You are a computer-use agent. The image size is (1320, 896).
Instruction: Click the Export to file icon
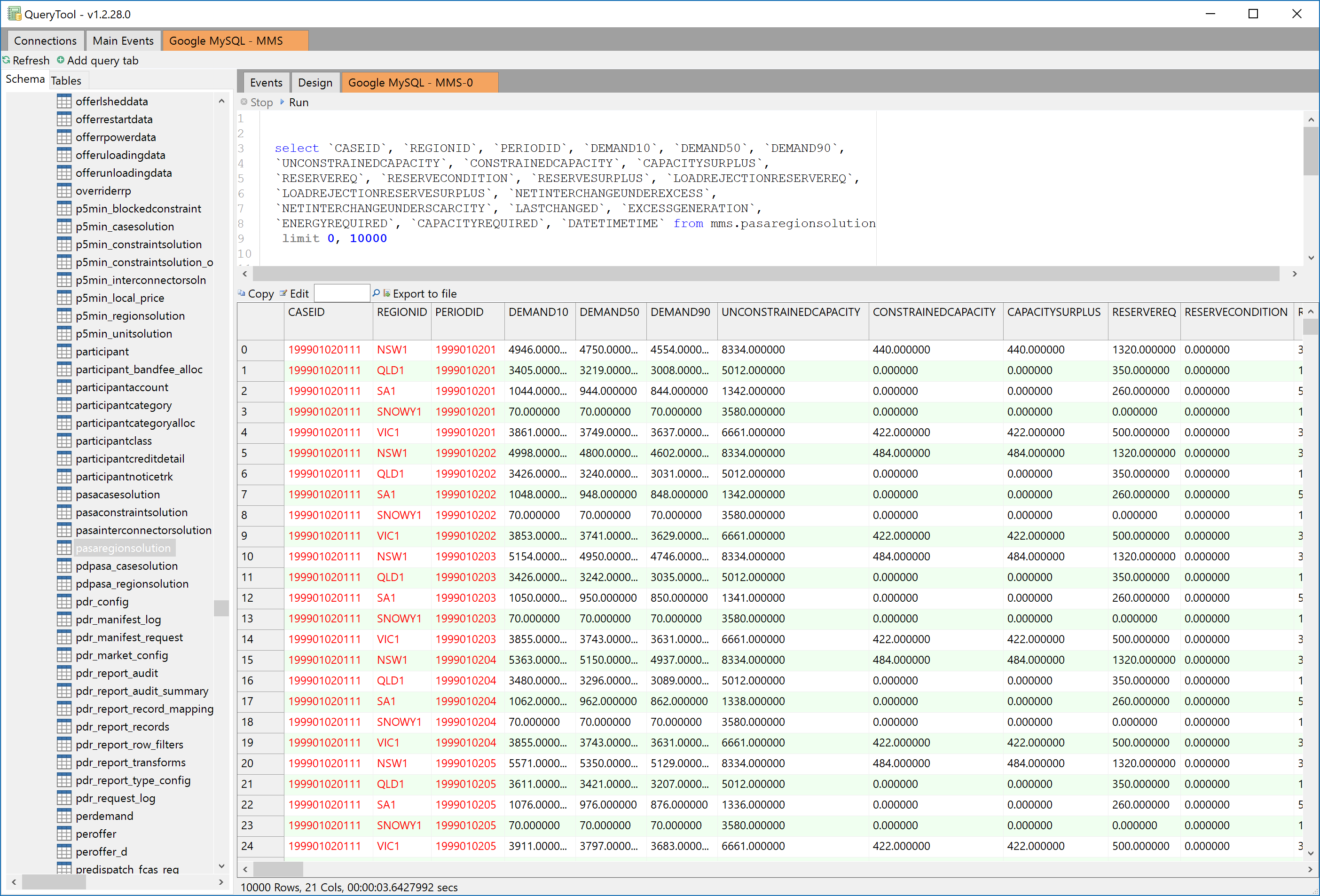pyautogui.click(x=387, y=293)
